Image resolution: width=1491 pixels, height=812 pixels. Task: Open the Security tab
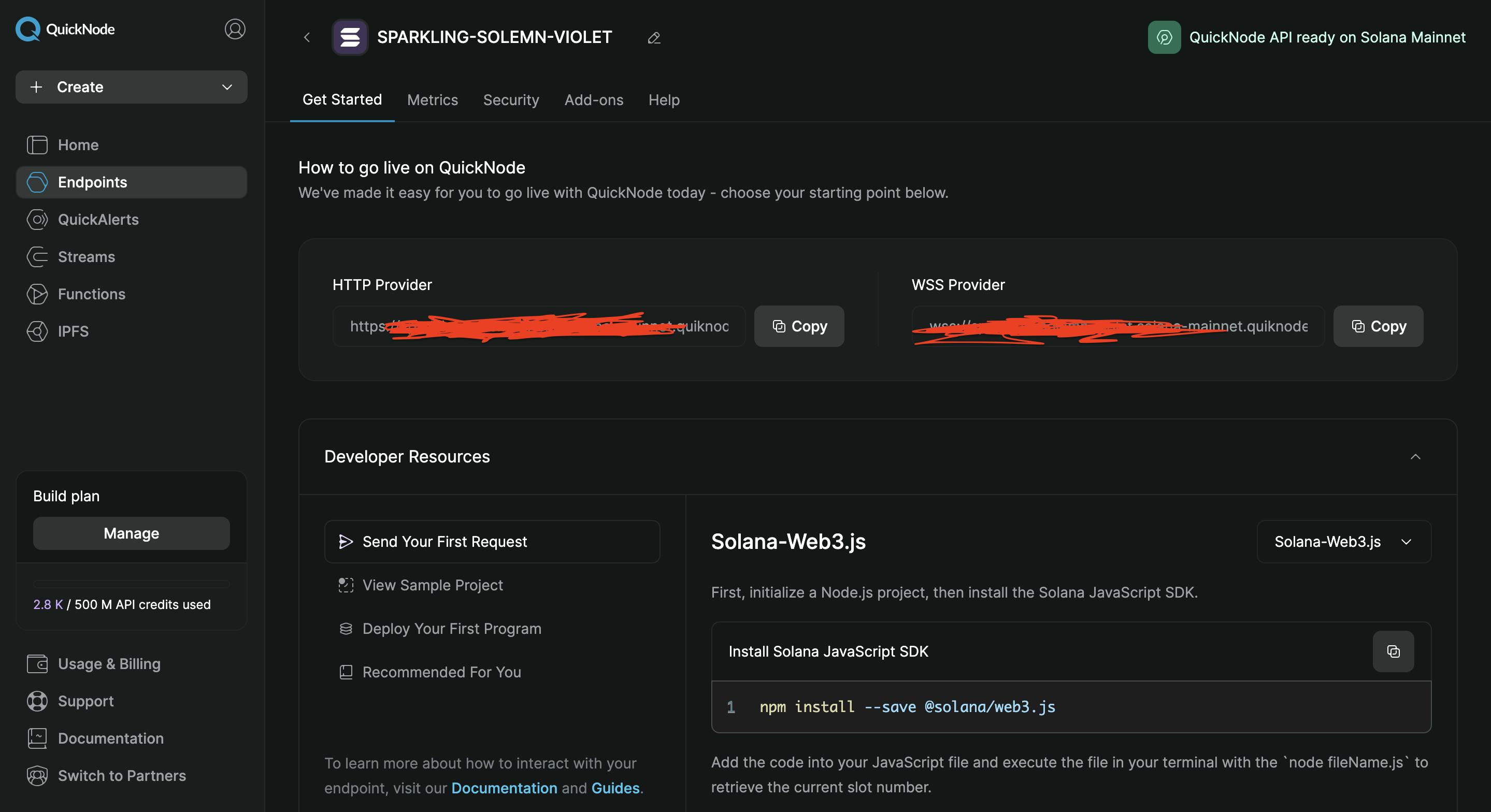[511, 100]
